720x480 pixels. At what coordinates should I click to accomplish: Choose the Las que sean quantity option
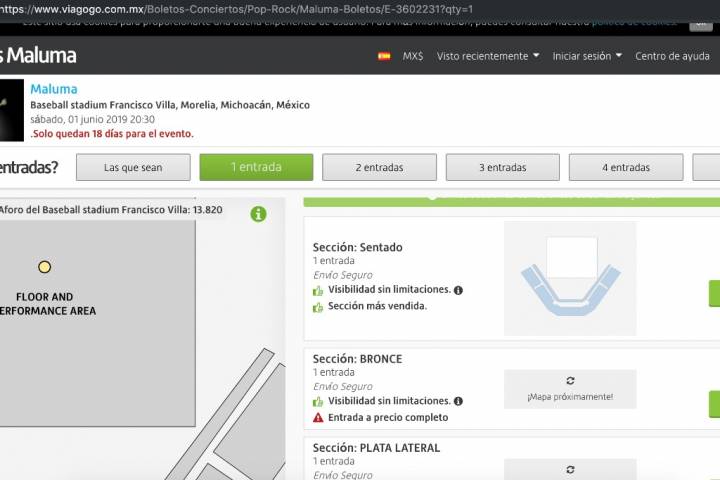click(x=133, y=167)
